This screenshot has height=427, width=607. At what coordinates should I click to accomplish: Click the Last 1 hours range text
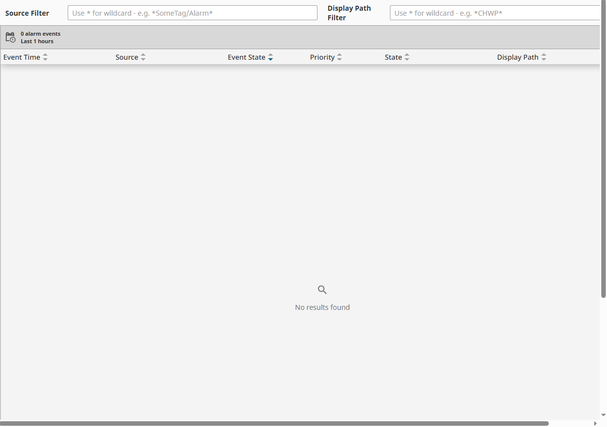[37, 41]
